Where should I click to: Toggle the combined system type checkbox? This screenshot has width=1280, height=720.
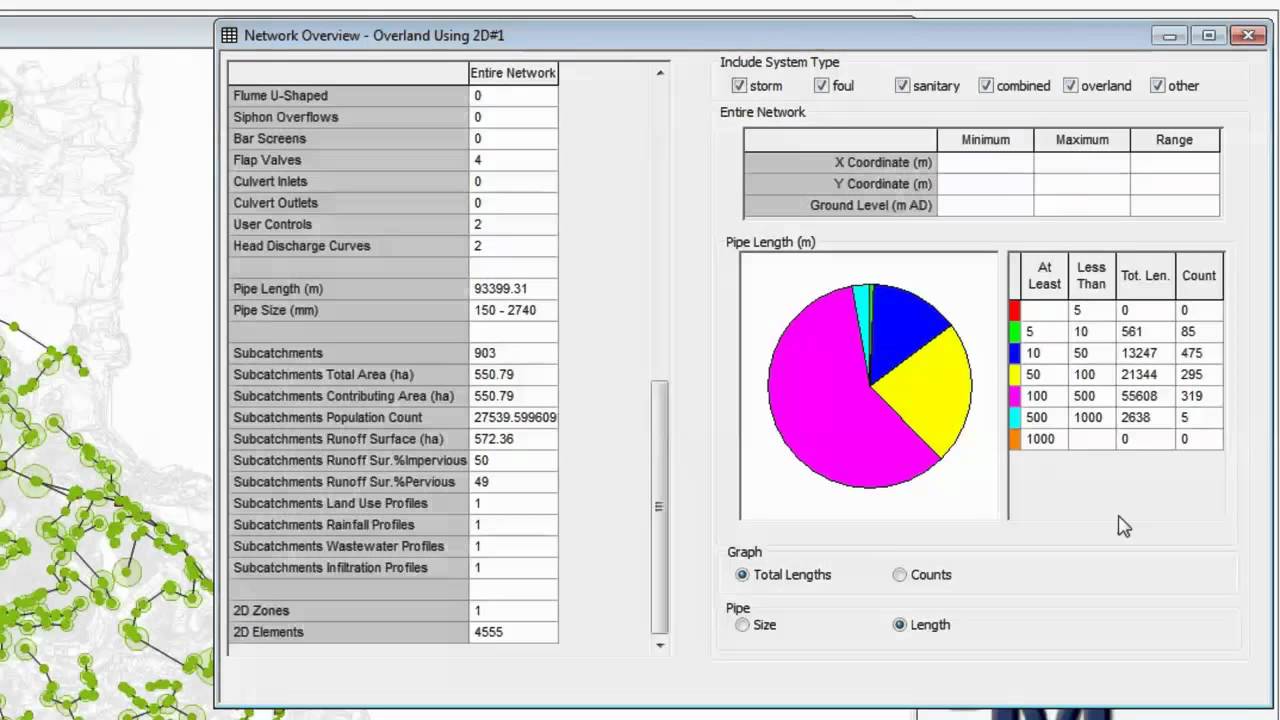click(x=986, y=85)
